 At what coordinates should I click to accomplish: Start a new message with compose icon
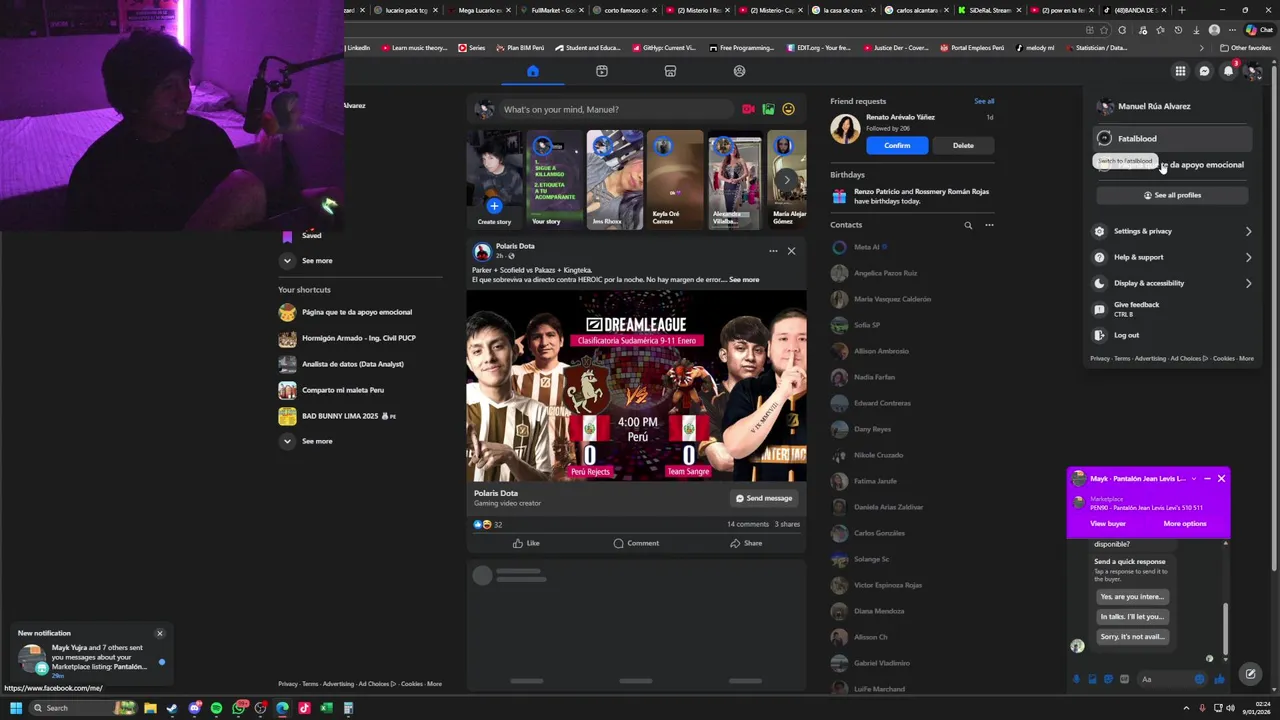coord(1250,674)
